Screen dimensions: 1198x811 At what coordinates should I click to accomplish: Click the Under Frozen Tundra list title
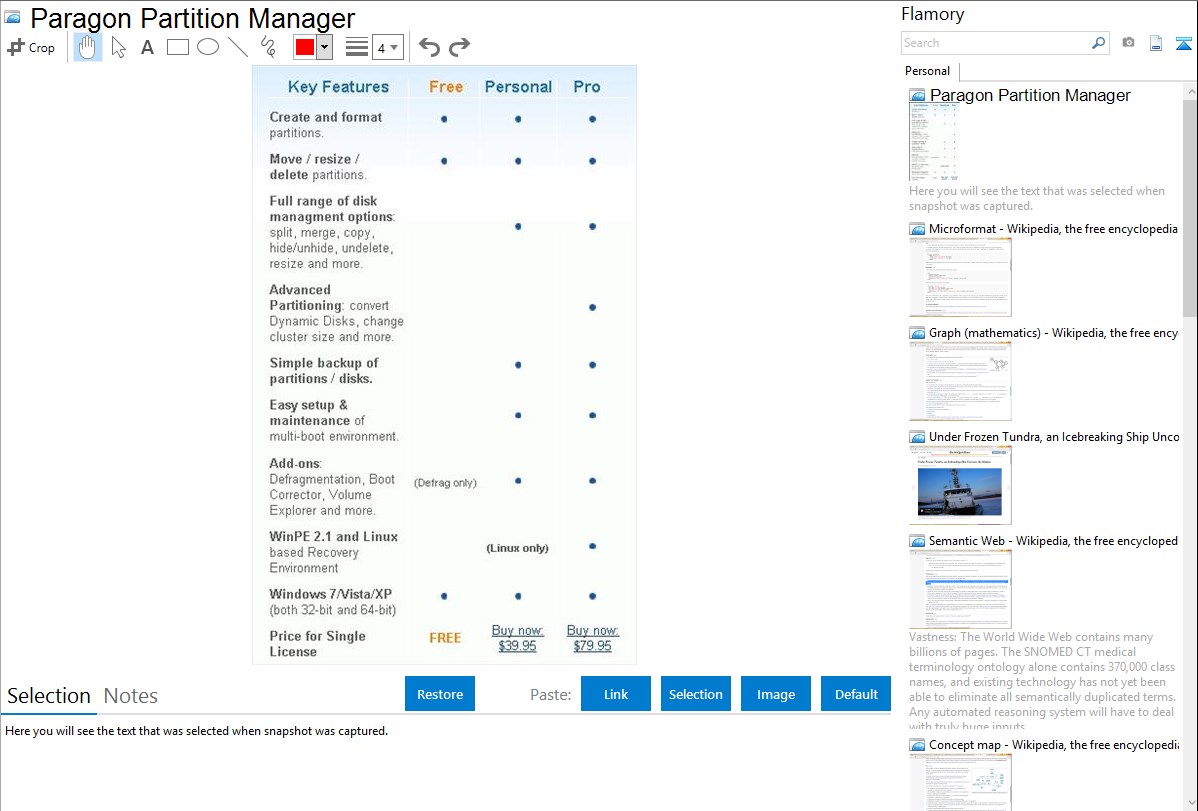(1054, 436)
